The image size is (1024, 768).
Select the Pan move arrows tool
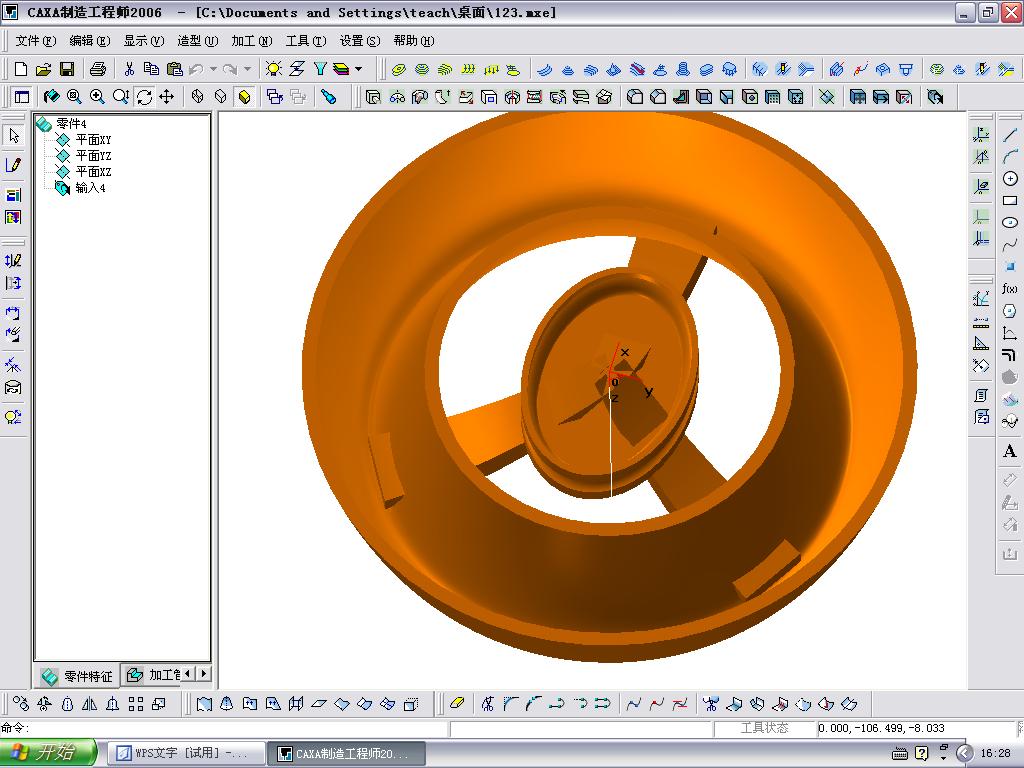point(167,97)
